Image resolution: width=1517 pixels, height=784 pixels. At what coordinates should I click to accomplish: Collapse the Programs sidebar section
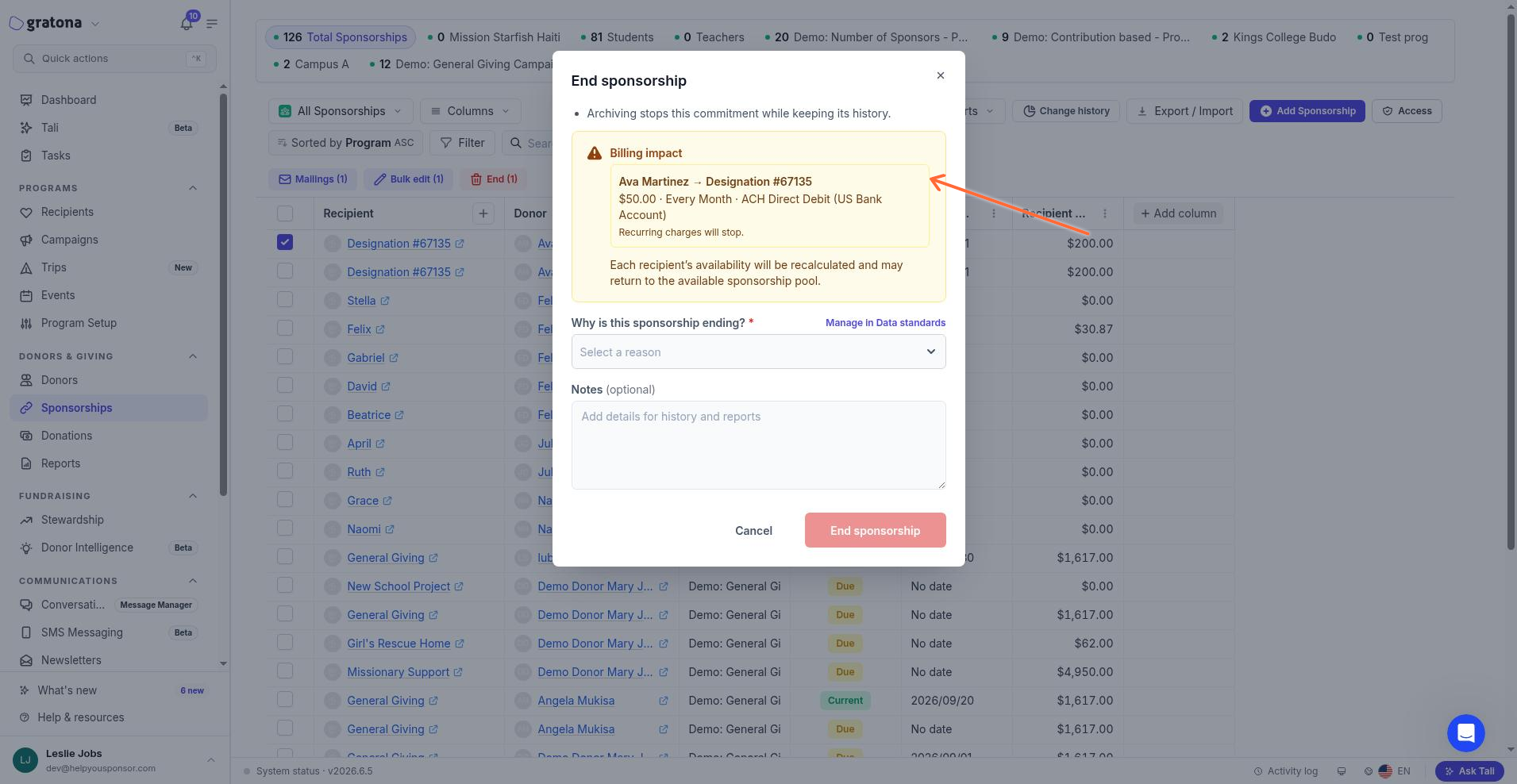(193, 188)
